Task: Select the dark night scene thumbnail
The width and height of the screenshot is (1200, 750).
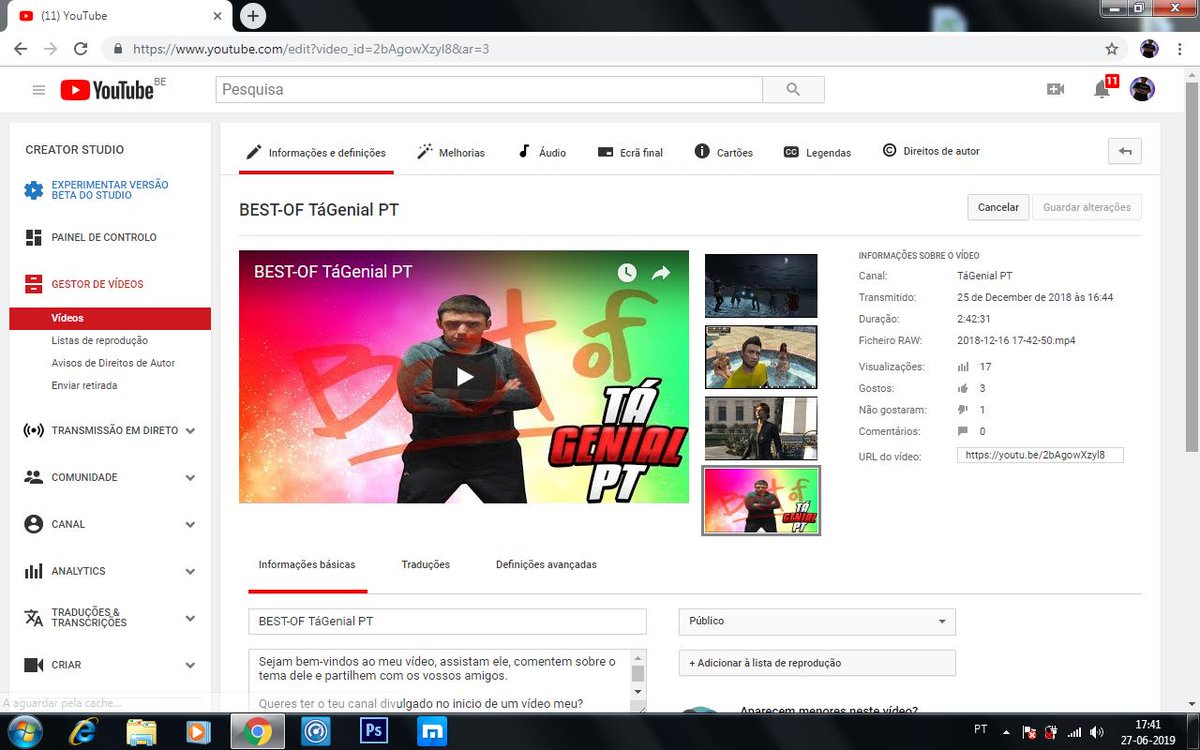Action: click(761, 286)
